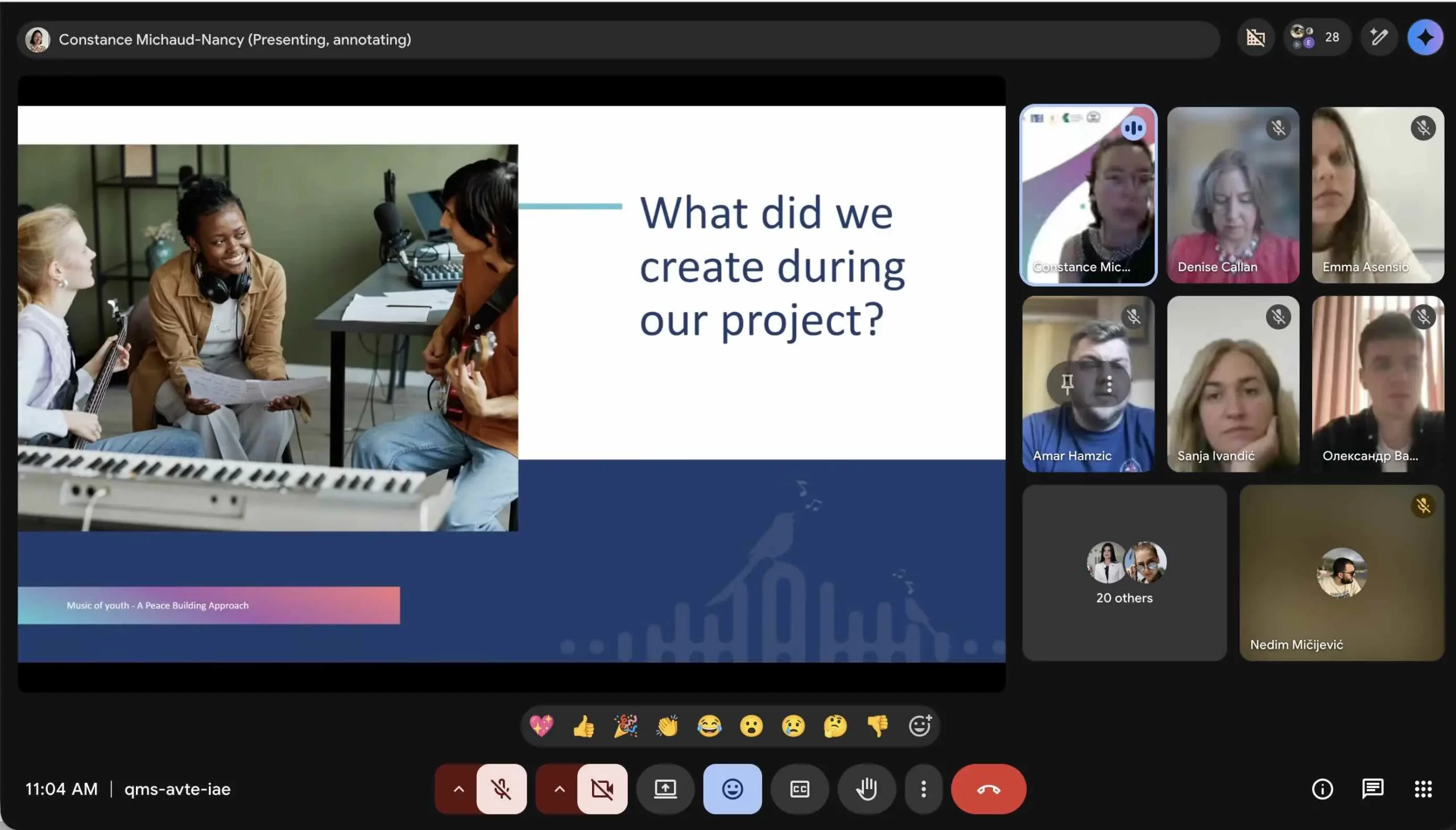This screenshot has width=1456, height=830.
Task: Open the chat panel icon
Action: tap(1372, 789)
